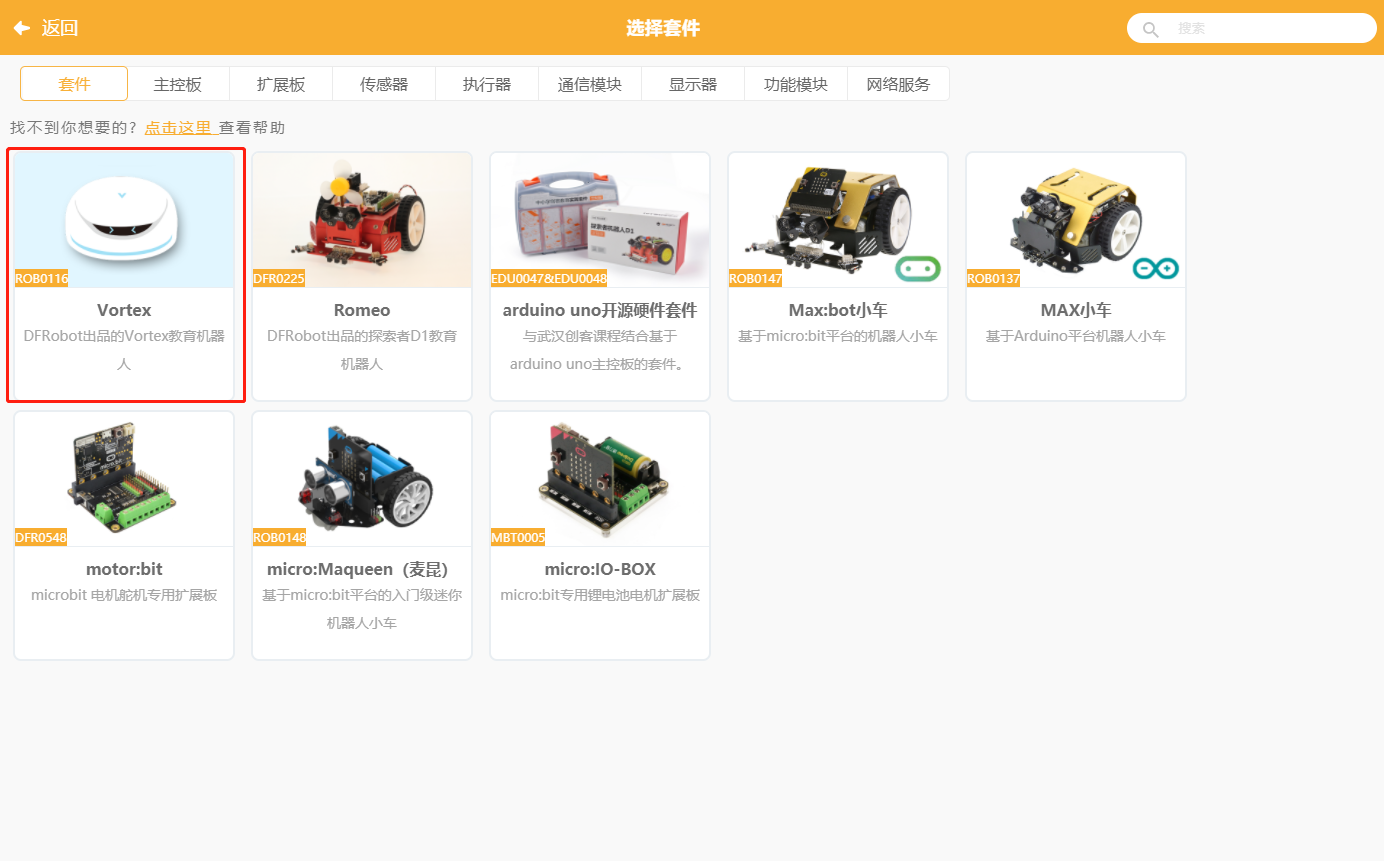Open the 点击这里 help link

180,127
